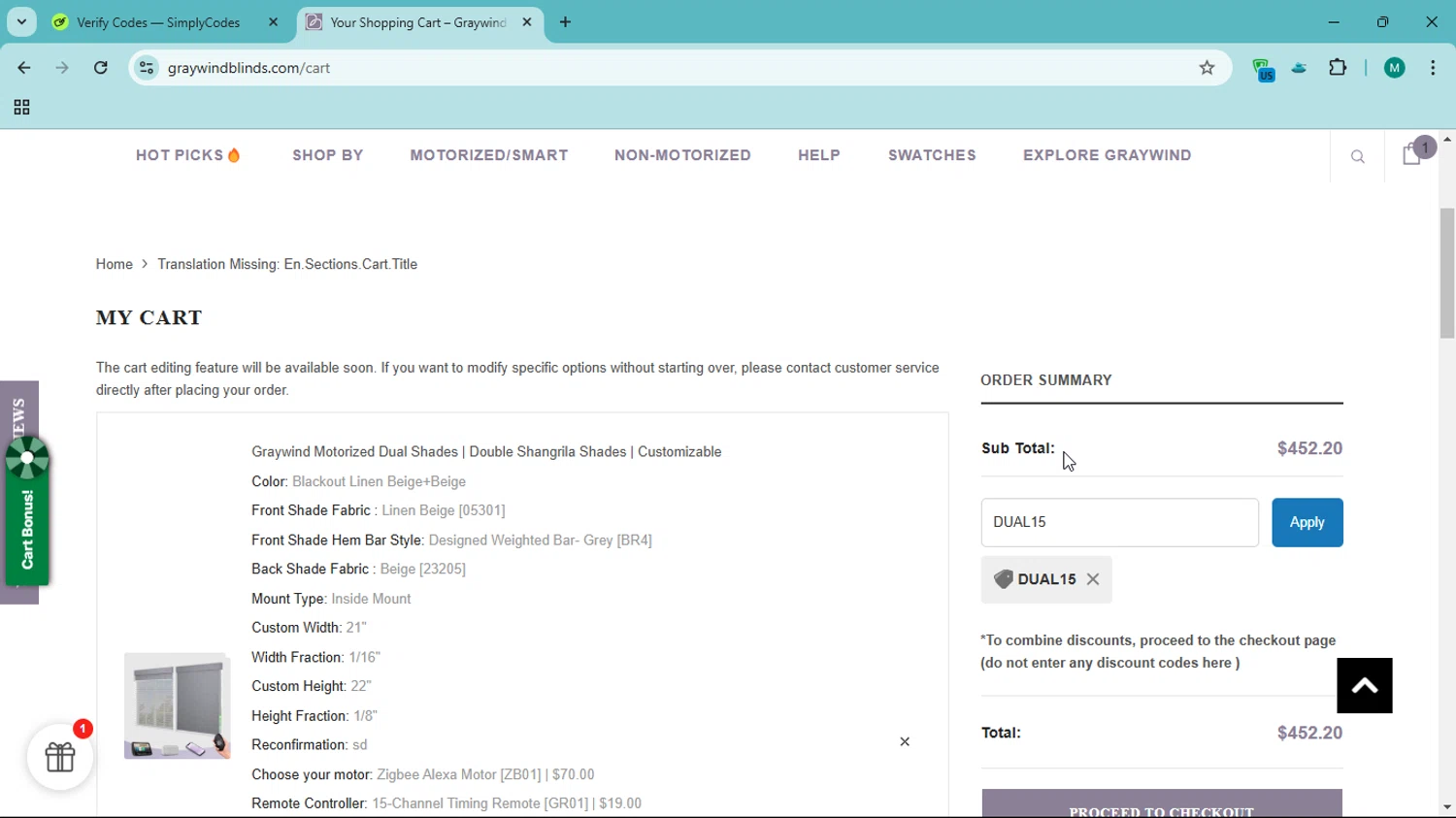Screen dimensions: 1456x818
Task: Open MOTORIZED/SMART menu
Action: coord(489,155)
